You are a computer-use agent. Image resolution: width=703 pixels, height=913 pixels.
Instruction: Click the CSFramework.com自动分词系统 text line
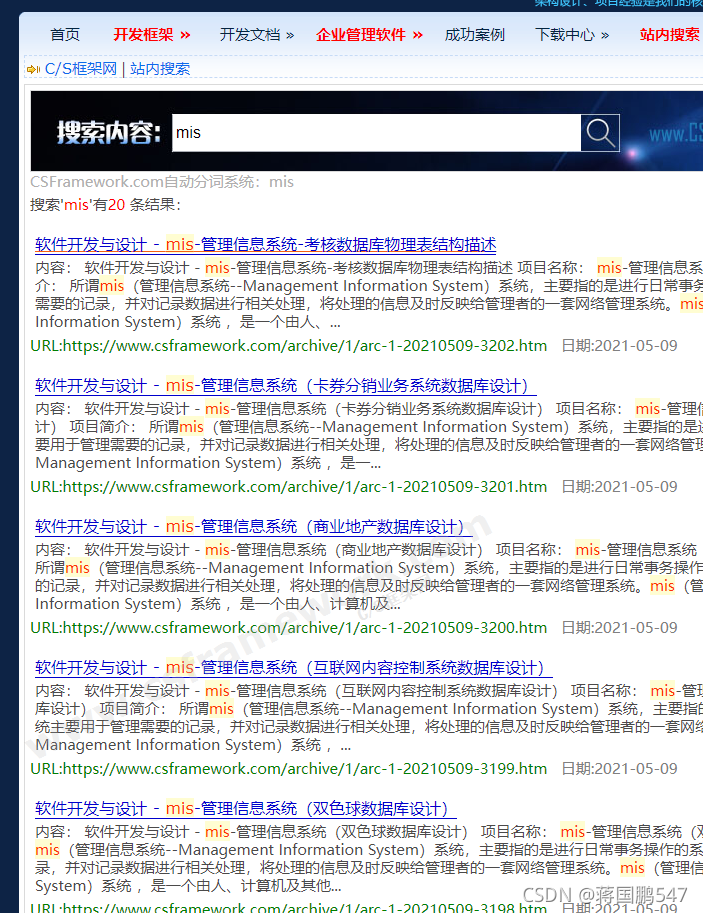[x=162, y=182]
